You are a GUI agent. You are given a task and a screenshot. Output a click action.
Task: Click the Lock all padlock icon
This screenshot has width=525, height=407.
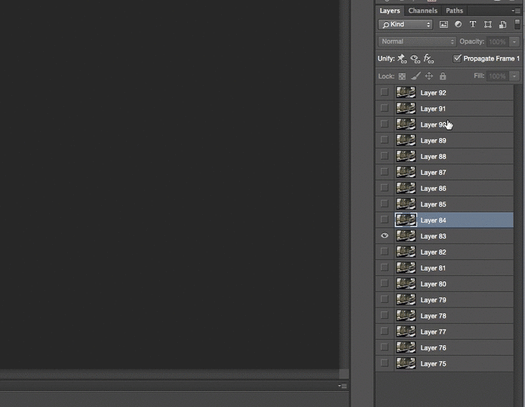point(443,76)
